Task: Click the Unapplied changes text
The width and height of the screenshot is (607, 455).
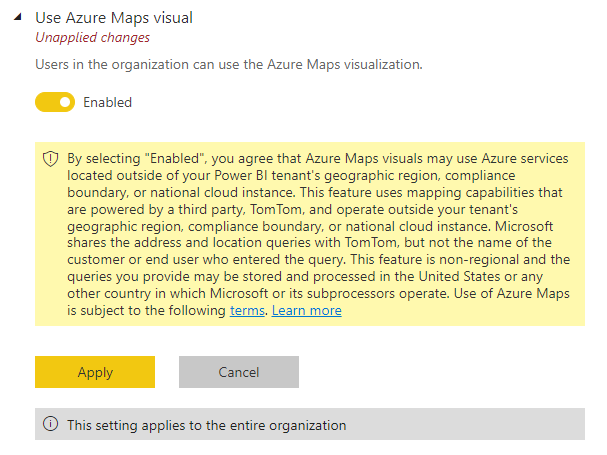Action: (x=93, y=38)
